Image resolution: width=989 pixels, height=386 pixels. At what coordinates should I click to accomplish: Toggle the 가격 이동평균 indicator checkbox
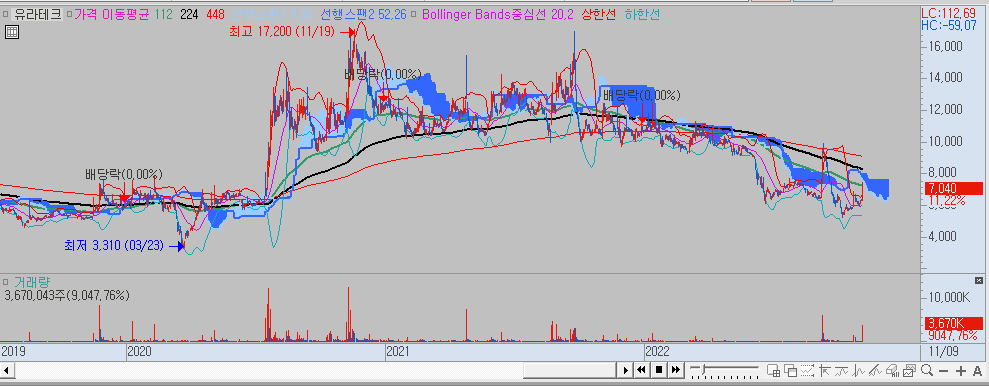point(69,13)
